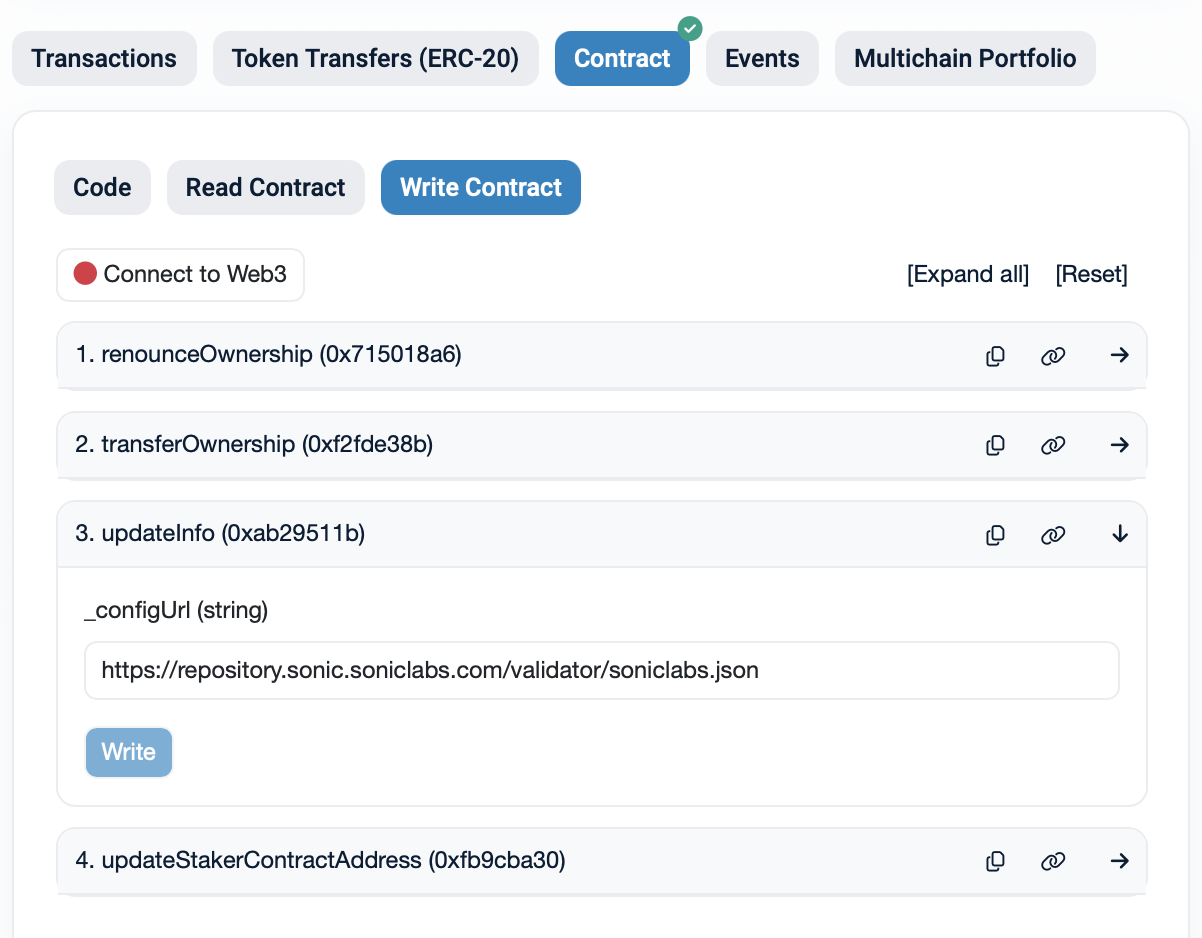Copy permalink for updateStakerContractAddress method

point(1053,860)
